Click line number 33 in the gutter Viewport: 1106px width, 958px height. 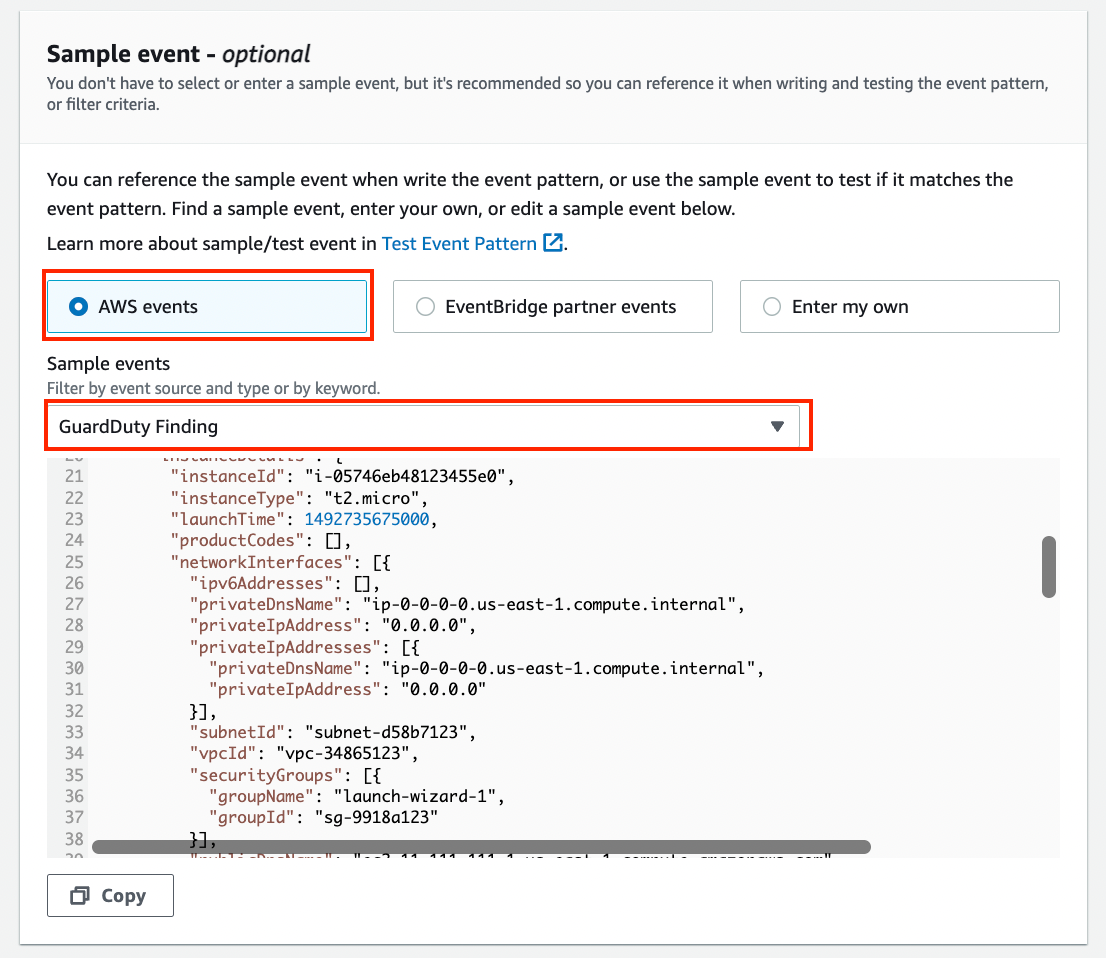click(74, 732)
